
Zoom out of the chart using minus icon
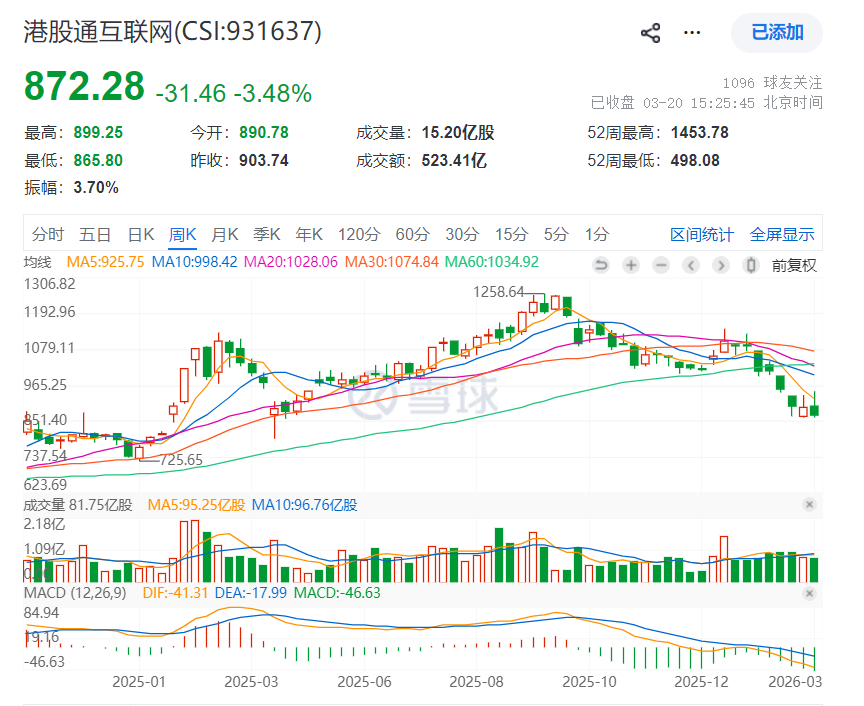(x=660, y=265)
